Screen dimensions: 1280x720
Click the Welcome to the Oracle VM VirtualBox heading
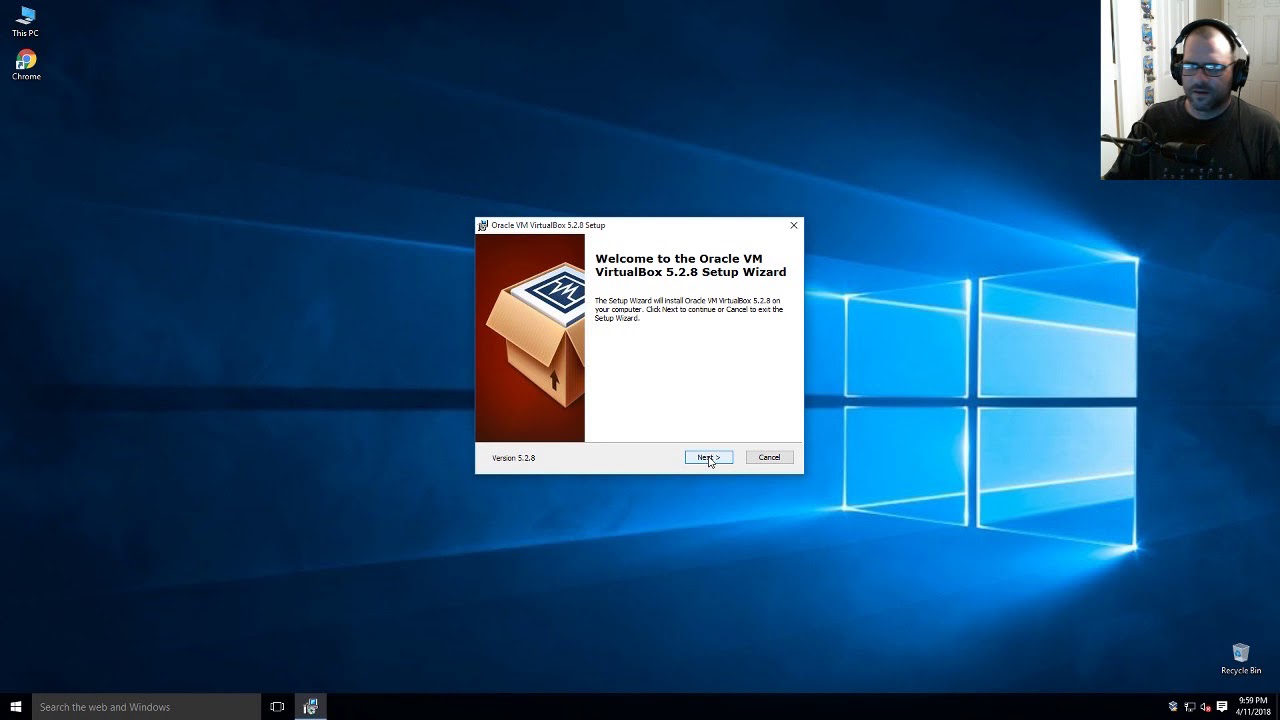tap(691, 265)
